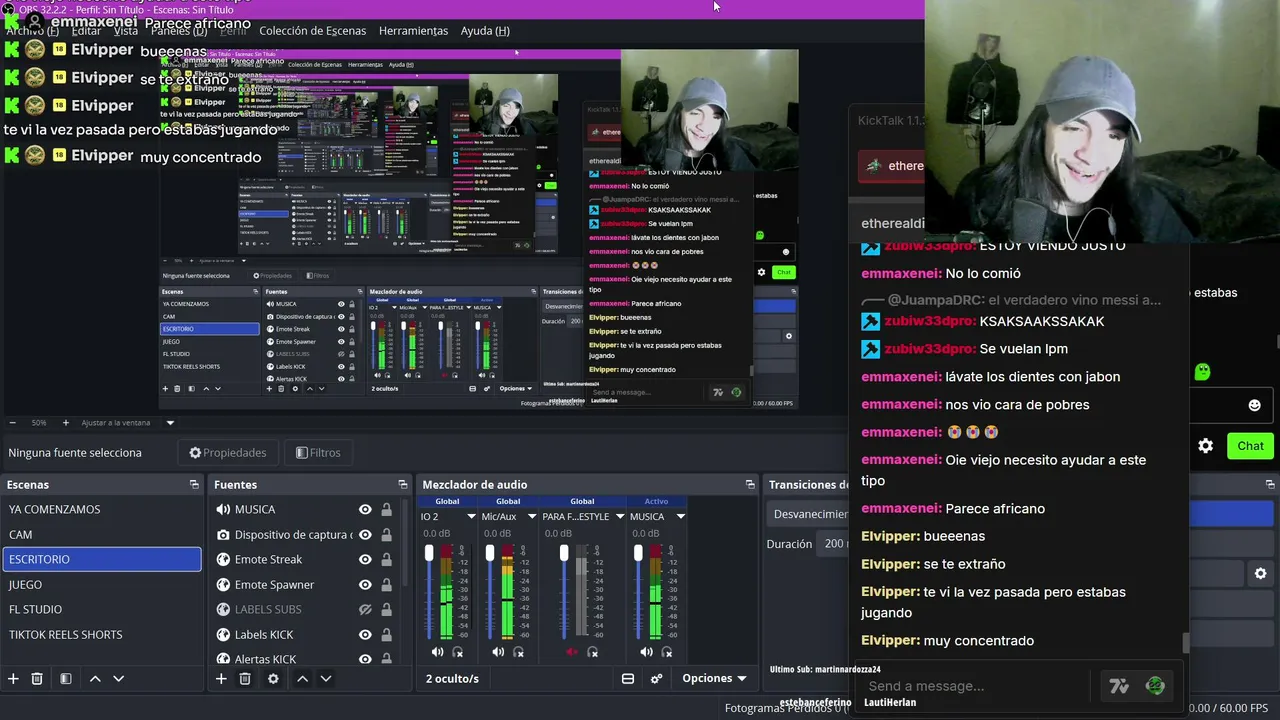
Task: Toggle monitoring headphone icon for PARA F...ESTYLE
Action: tap(592, 652)
